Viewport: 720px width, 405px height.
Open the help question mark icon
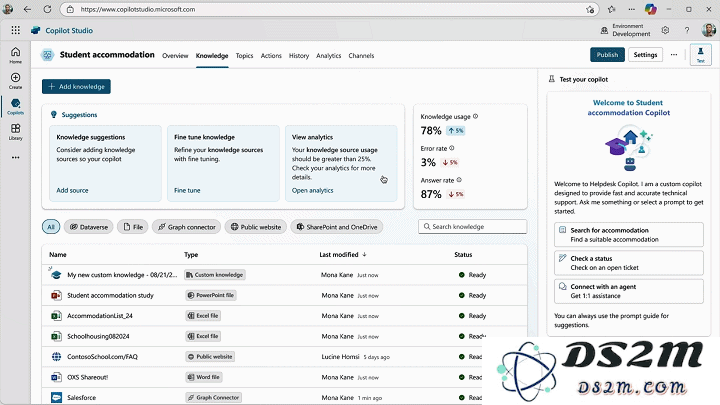click(687, 30)
